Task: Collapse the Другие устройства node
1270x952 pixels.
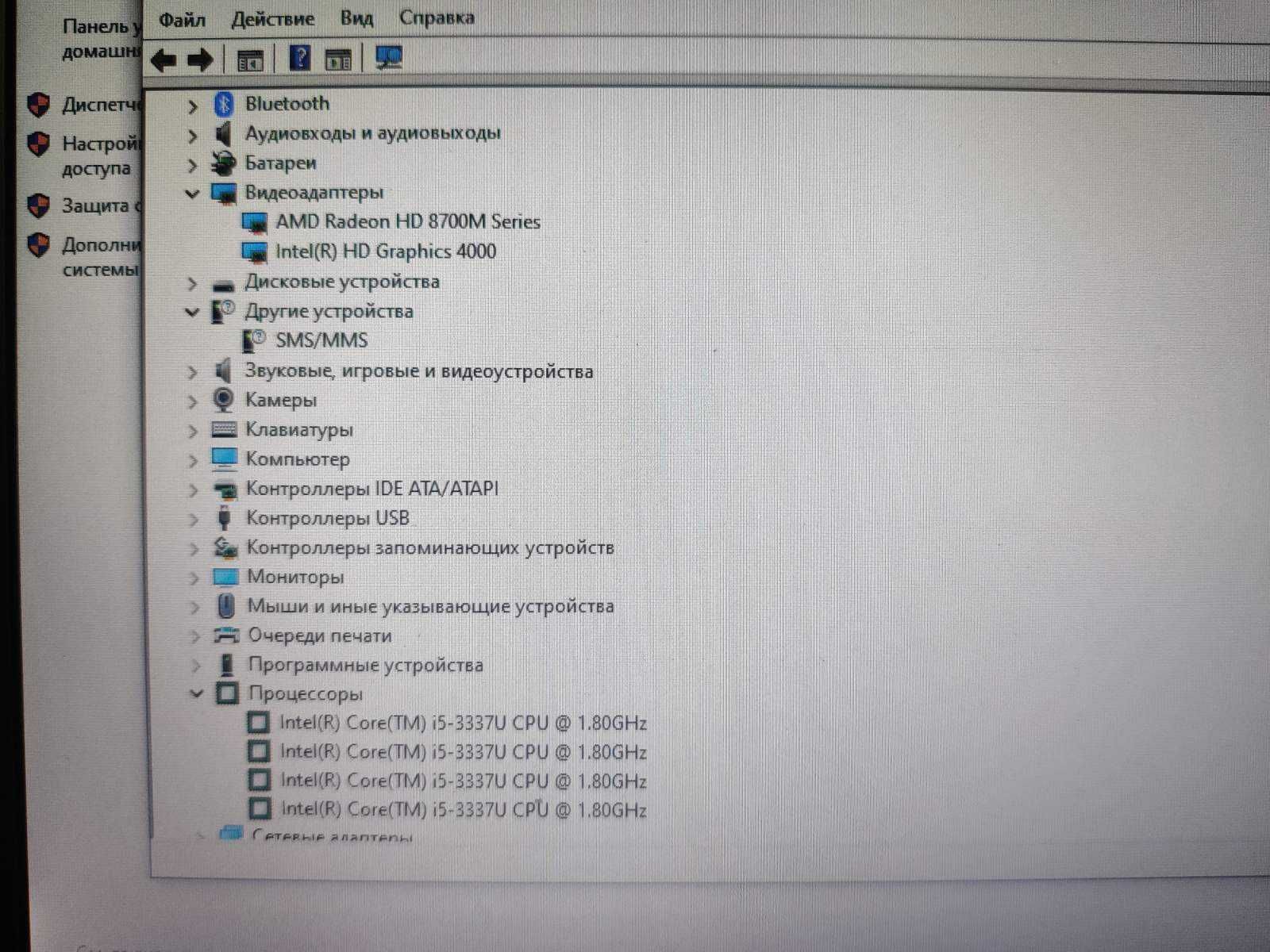Action: [x=191, y=313]
